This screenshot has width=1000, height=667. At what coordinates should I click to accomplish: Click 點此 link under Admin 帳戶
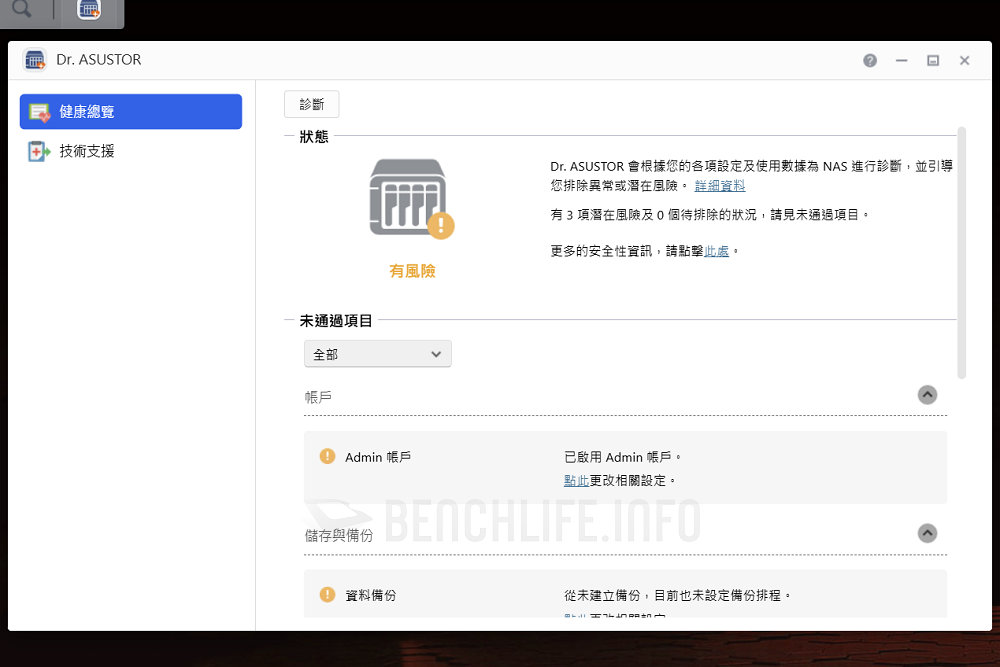pyautogui.click(x=576, y=481)
